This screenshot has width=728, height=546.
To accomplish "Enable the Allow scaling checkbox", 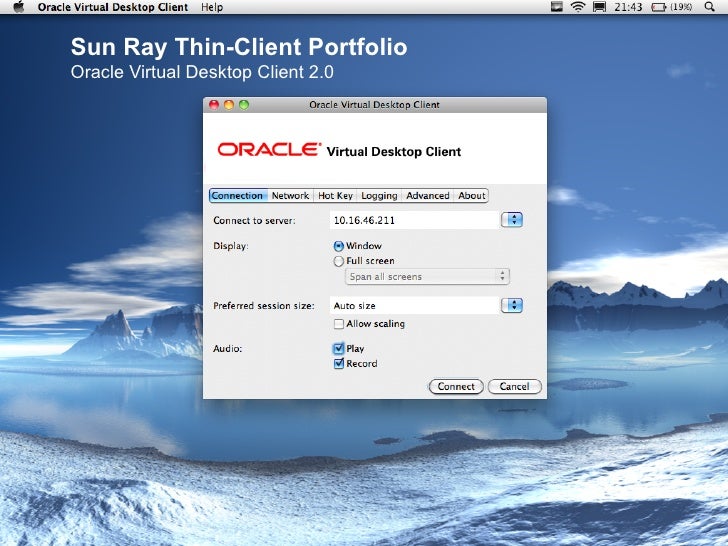I will coord(339,324).
